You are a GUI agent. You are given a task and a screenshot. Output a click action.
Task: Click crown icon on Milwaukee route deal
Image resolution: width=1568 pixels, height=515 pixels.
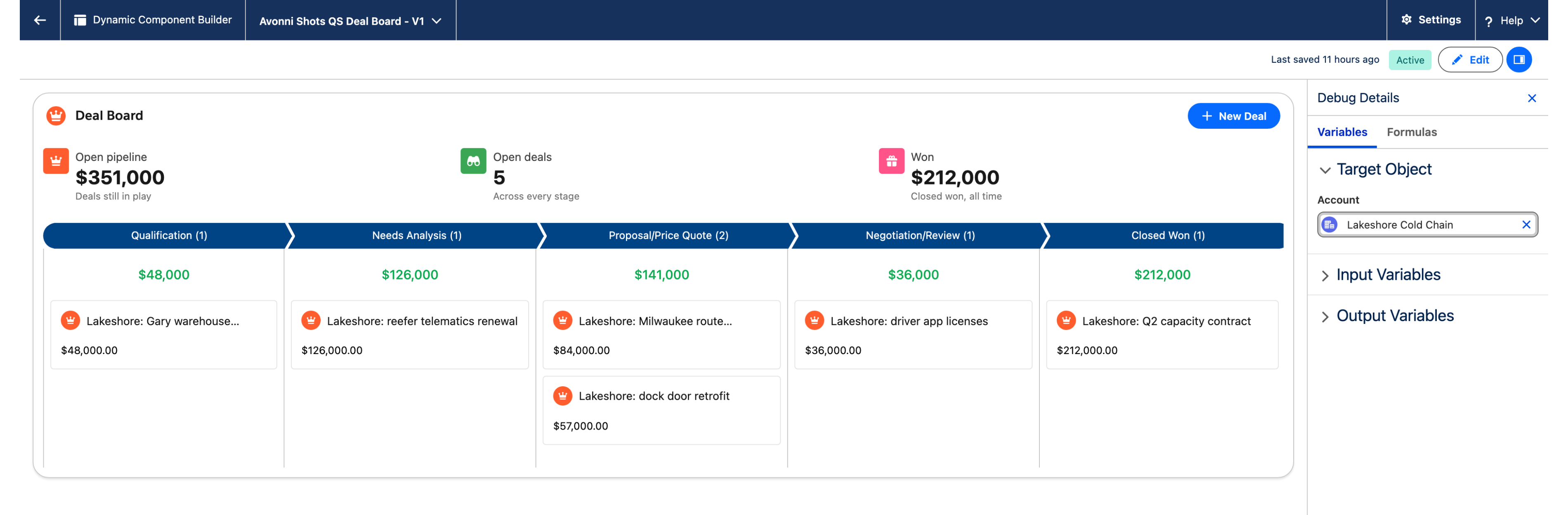562,320
